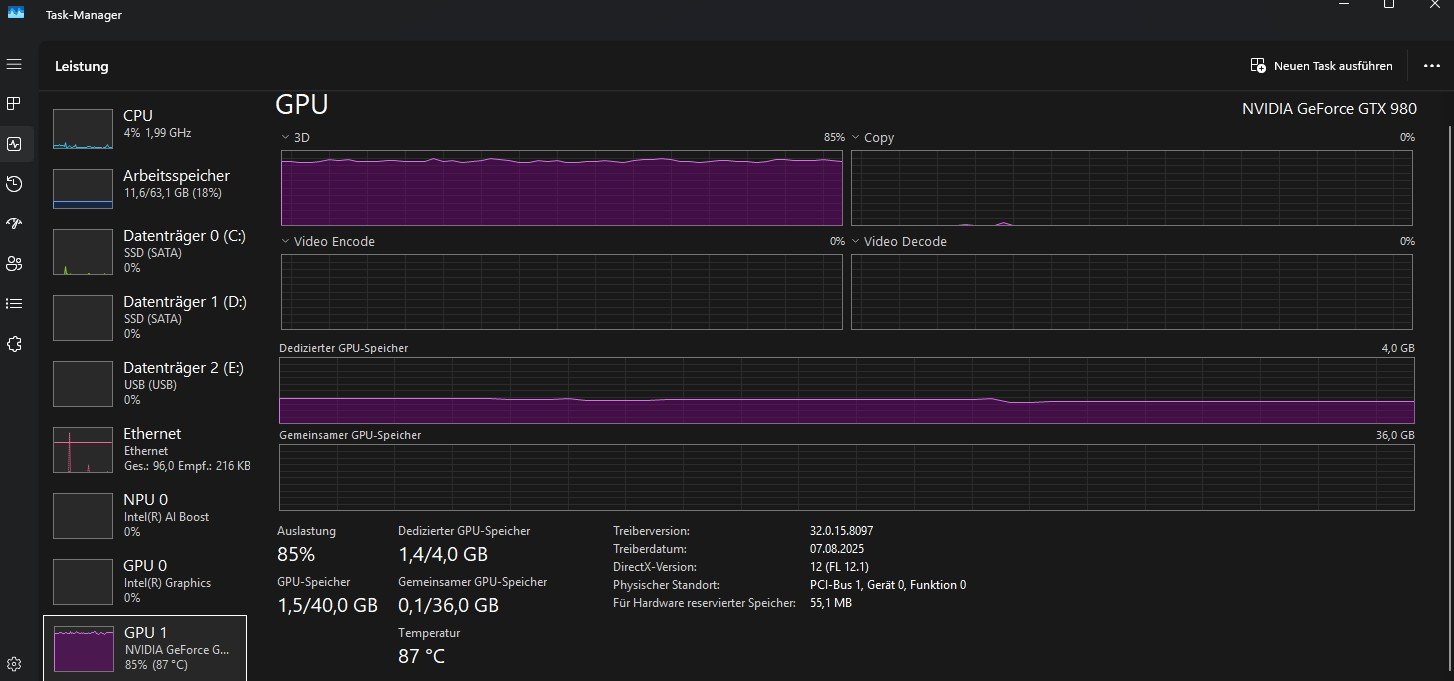1454x681 pixels.
Task: Click PCI-Bus 1, Gerät 0, Funktion 0
Action: (888, 585)
